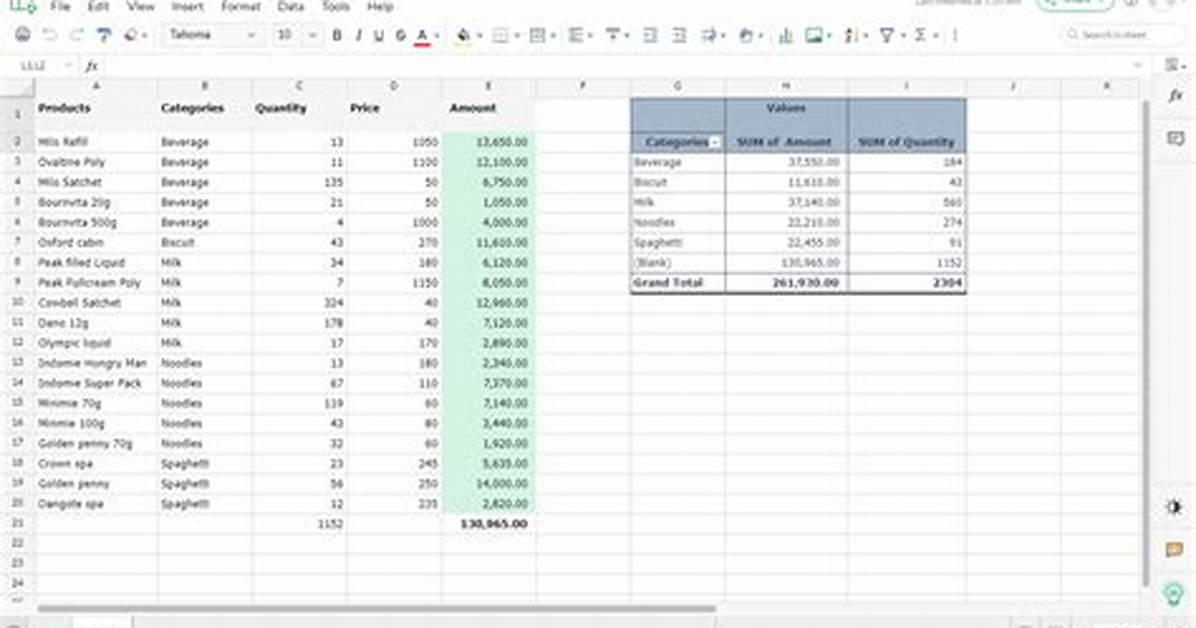The height and width of the screenshot is (628, 1196).
Task: Open the View menu
Action: pos(140,6)
